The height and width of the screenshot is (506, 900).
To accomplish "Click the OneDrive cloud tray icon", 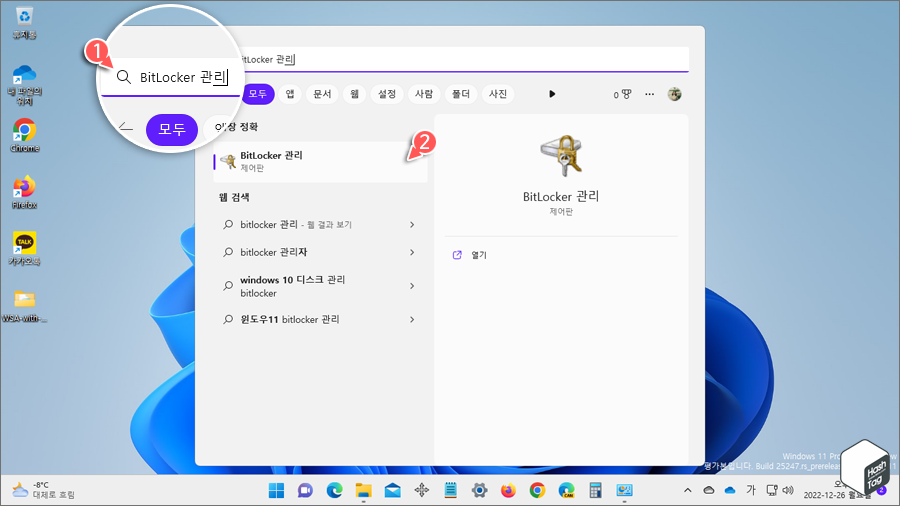I will pos(730,491).
